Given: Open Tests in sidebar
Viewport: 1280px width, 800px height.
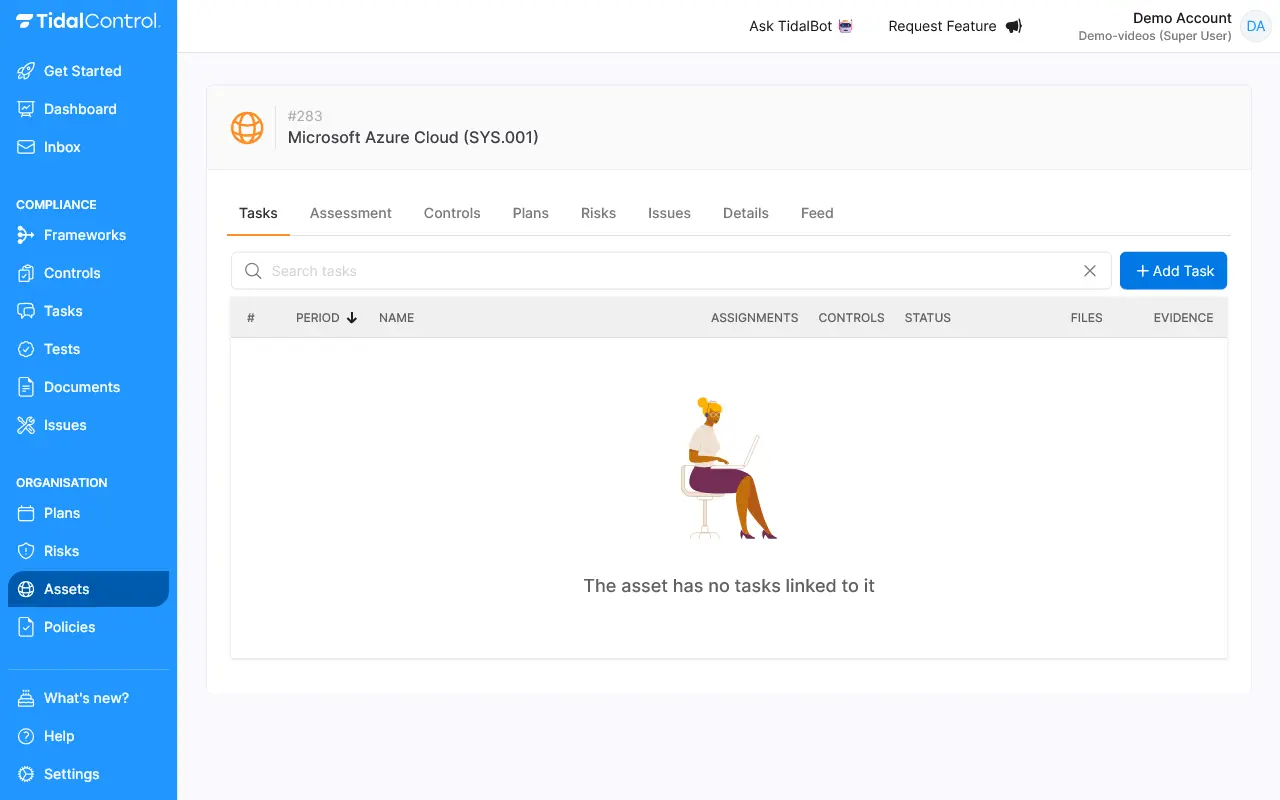Looking at the screenshot, I should click(62, 349).
